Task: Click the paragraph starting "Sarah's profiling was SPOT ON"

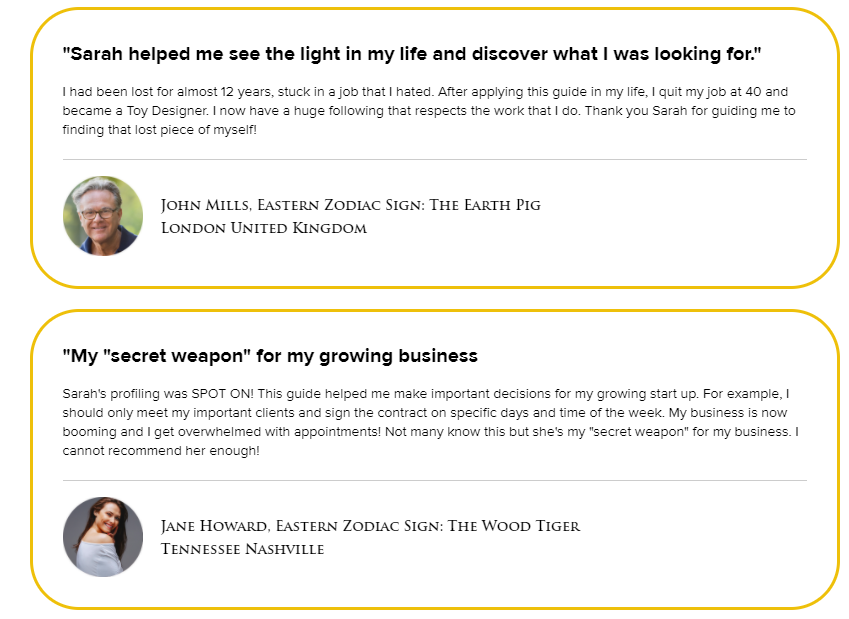Action: tap(430, 422)
